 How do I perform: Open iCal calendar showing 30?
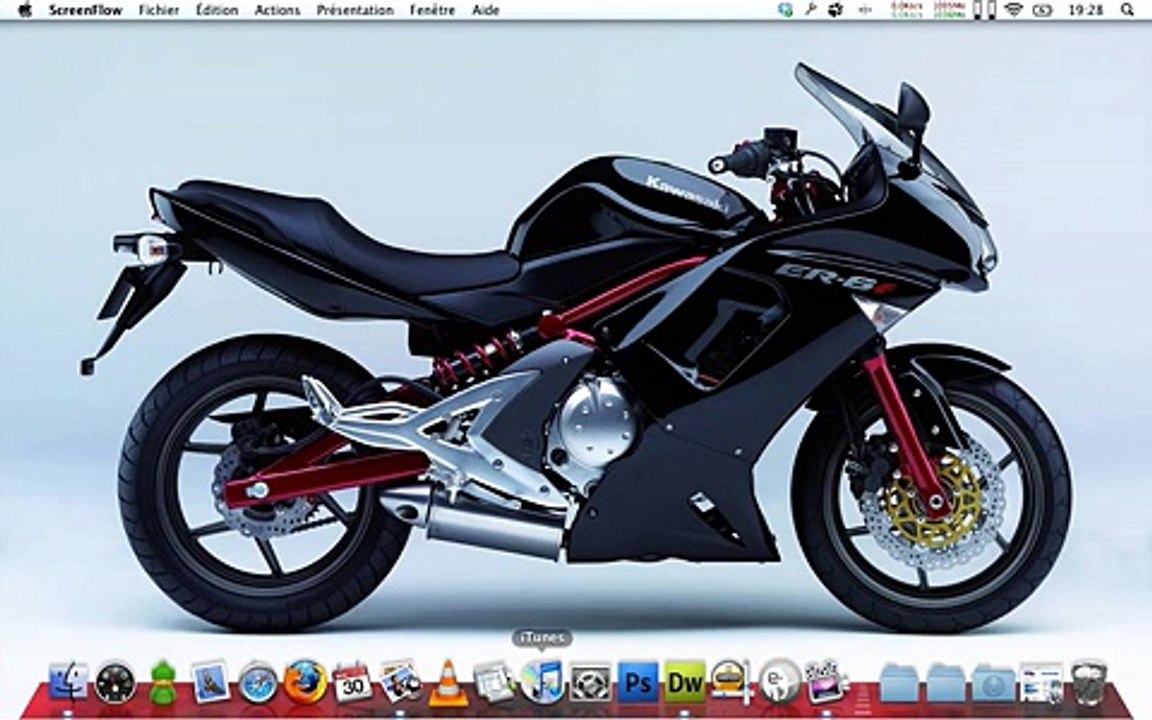(353, 681)
